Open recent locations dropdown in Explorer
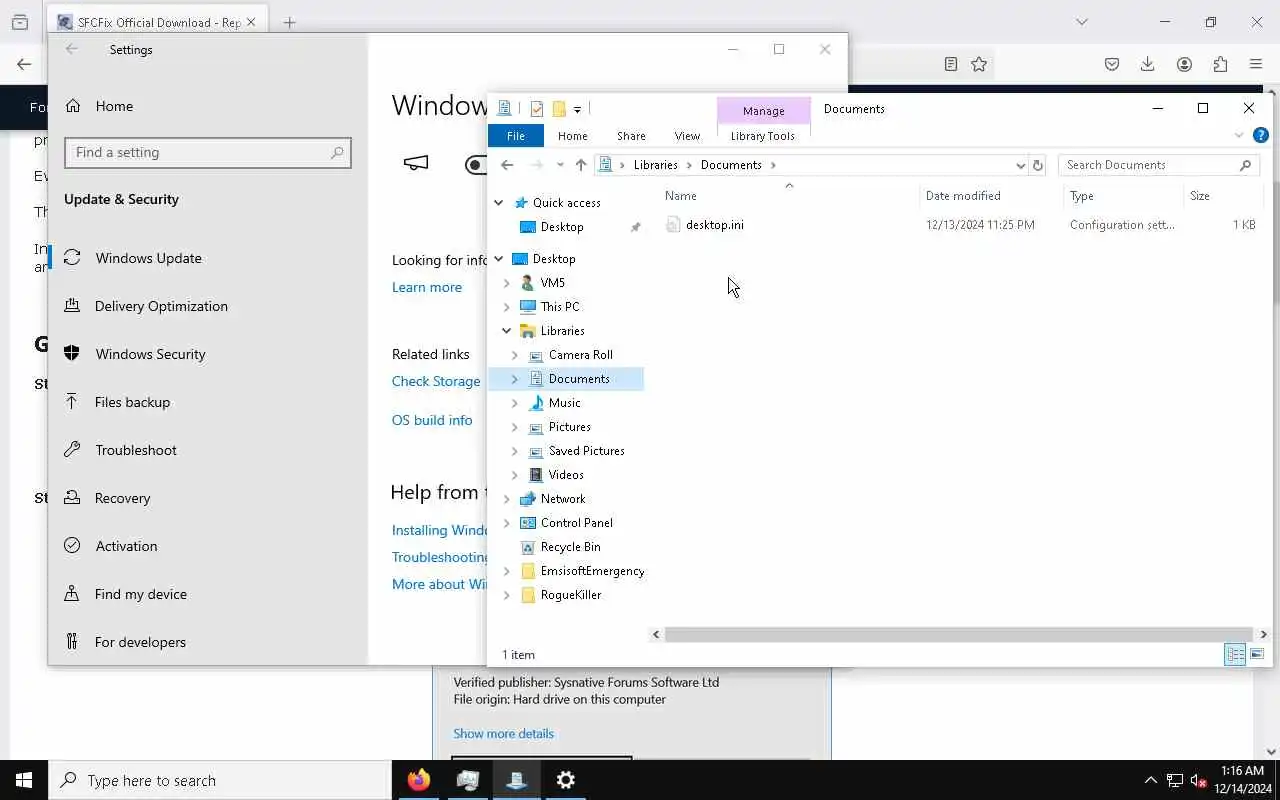Image resolution: width=1280 pixels, height=800 pixels. tap(560, 165)
